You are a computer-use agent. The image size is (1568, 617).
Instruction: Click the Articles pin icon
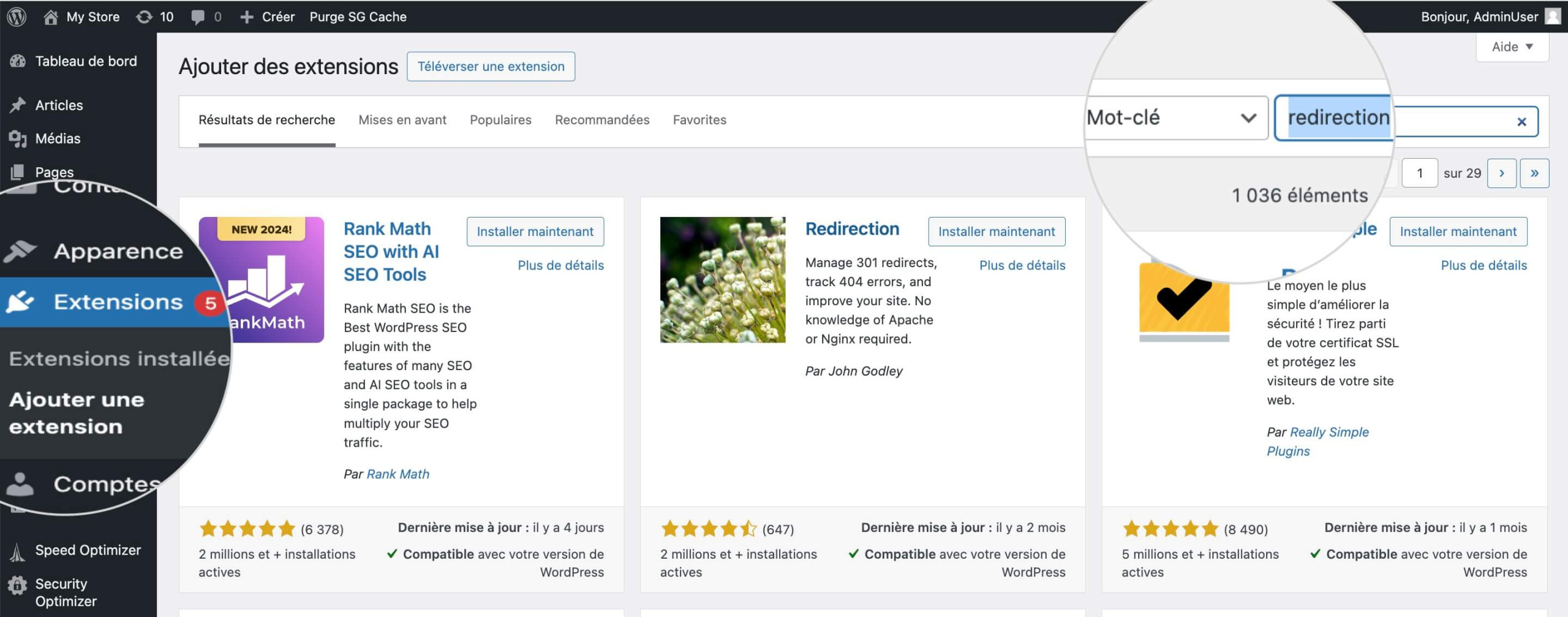tap(18, 105)
